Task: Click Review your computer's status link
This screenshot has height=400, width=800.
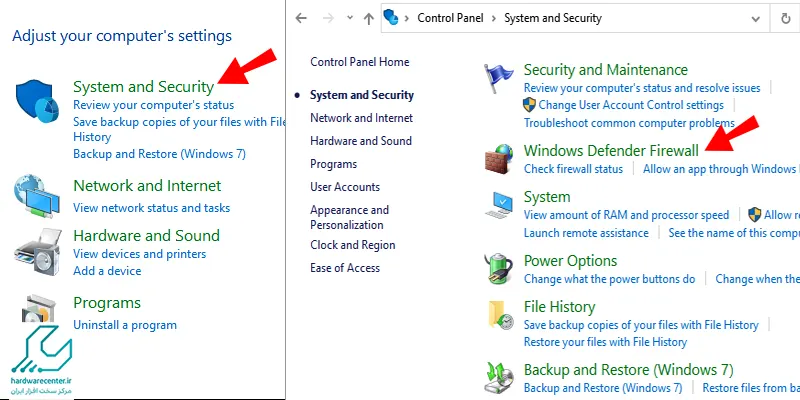Action: [x=154, y=105]
